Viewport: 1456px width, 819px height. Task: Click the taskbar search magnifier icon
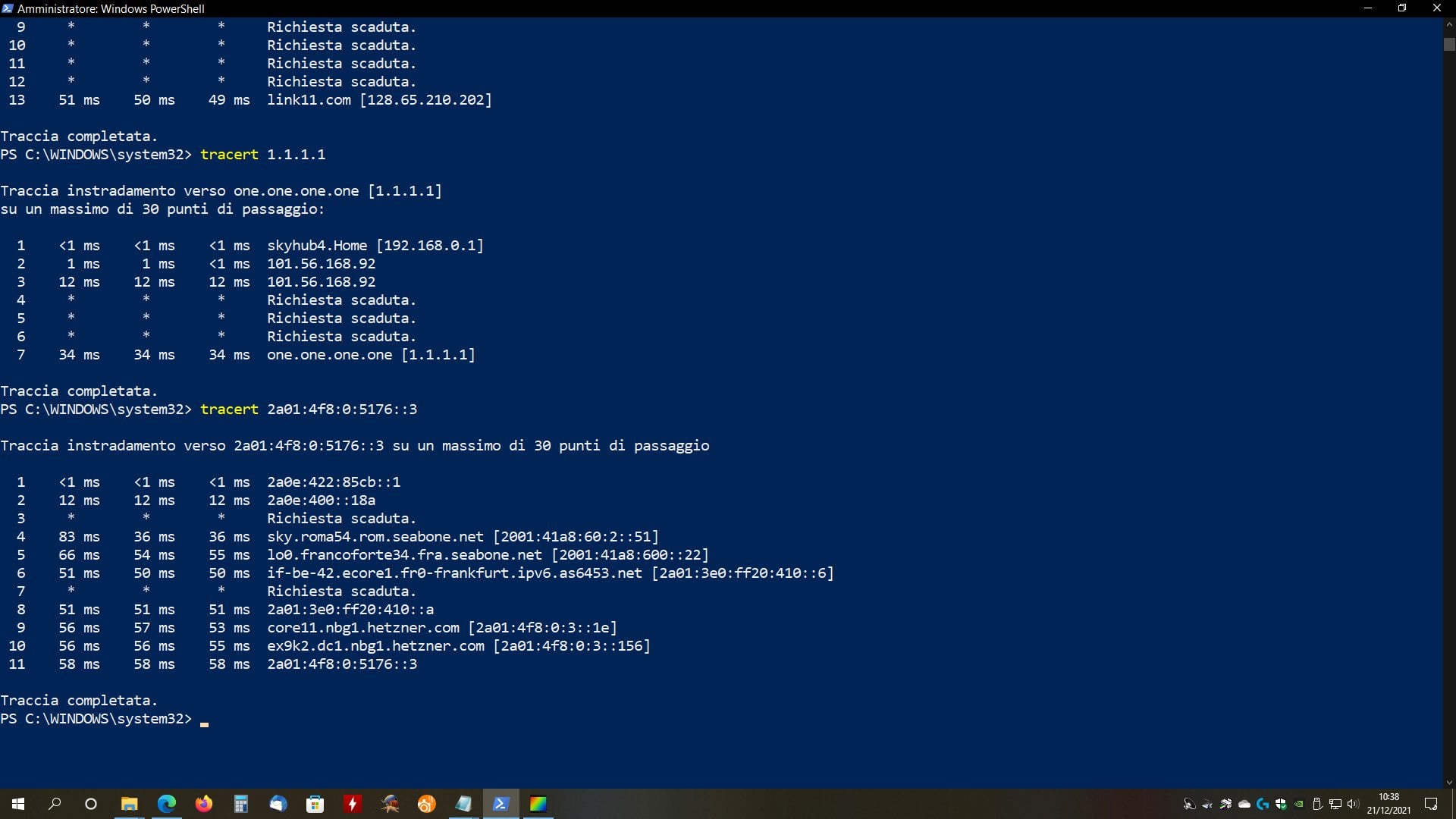[55, 804]
